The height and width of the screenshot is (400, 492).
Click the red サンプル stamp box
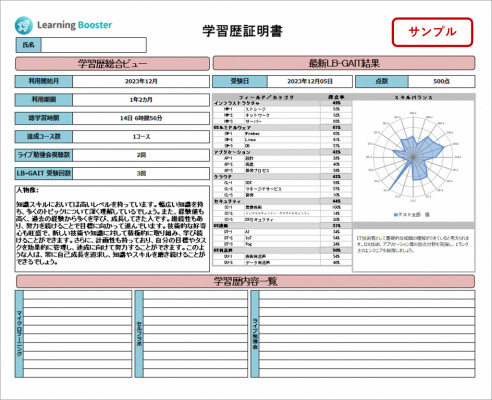coord(432,32)
